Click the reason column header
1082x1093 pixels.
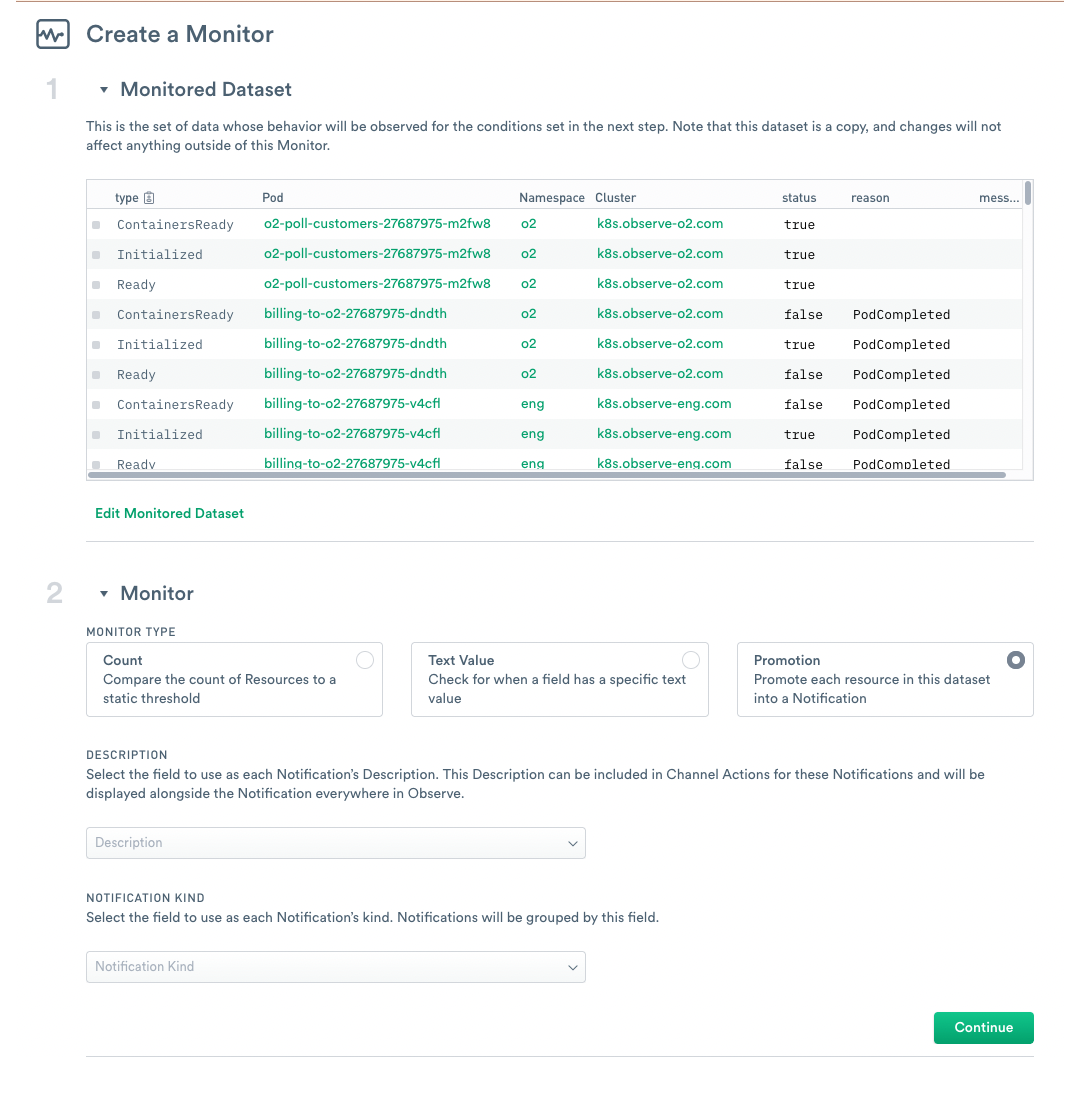870,198
